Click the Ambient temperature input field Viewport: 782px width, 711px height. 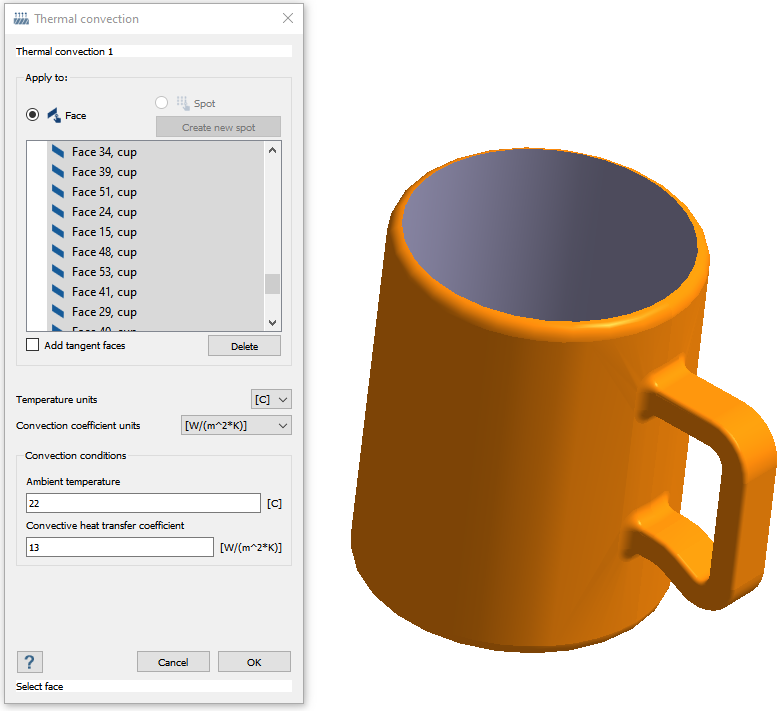tap(143, 503)
